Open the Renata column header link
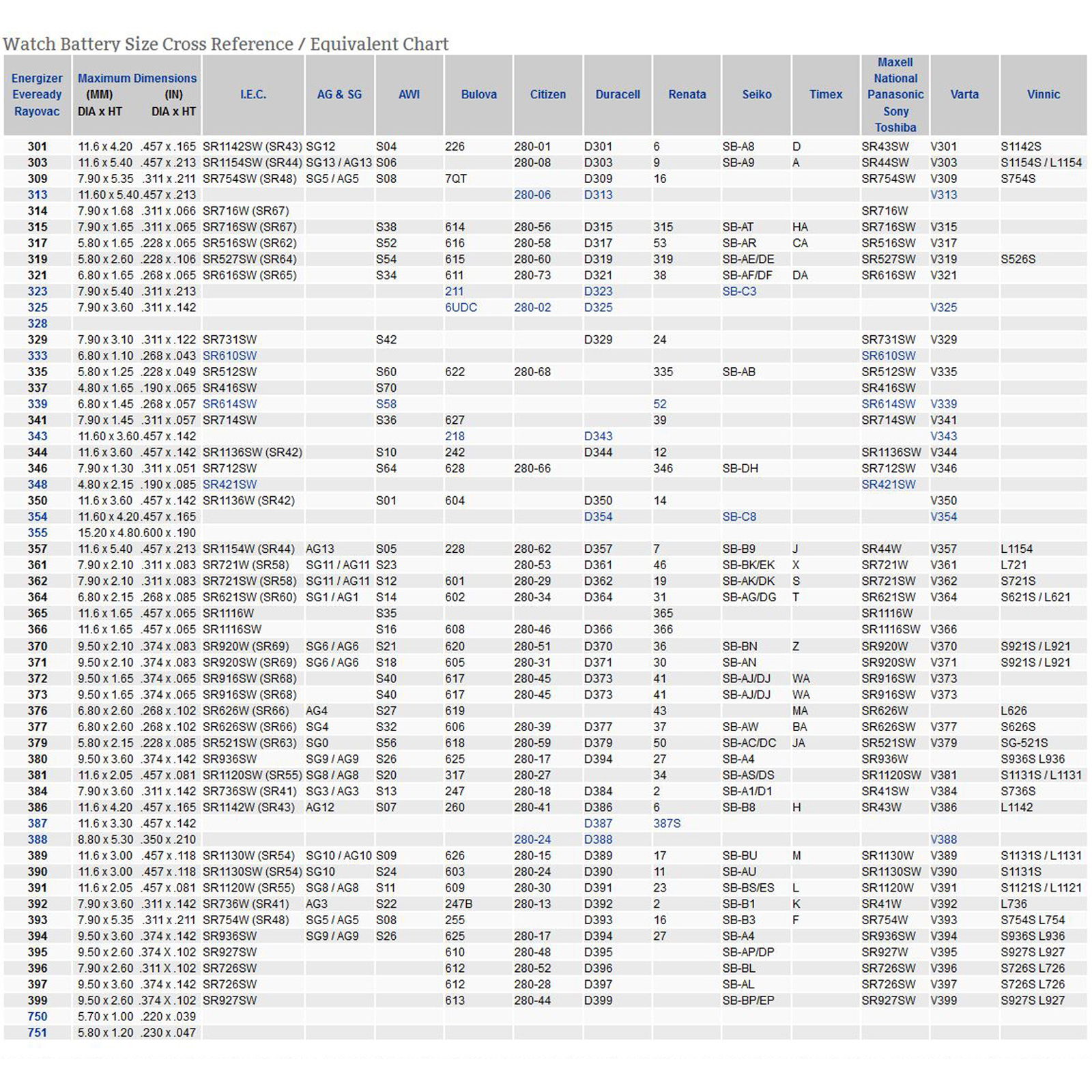 [687, 95]
